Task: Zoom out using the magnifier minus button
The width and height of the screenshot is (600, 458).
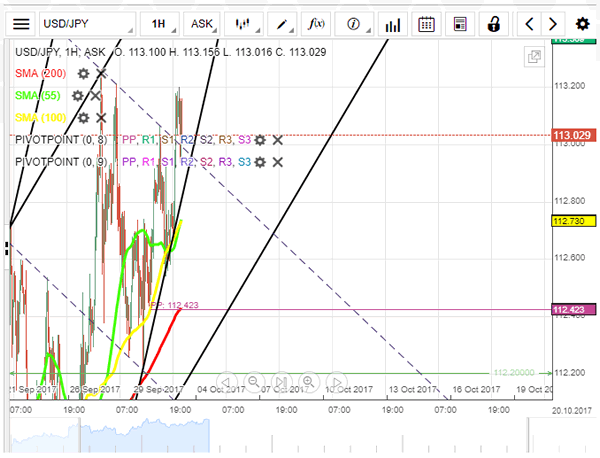Action: pyautogui.click(x=254, y=381)
